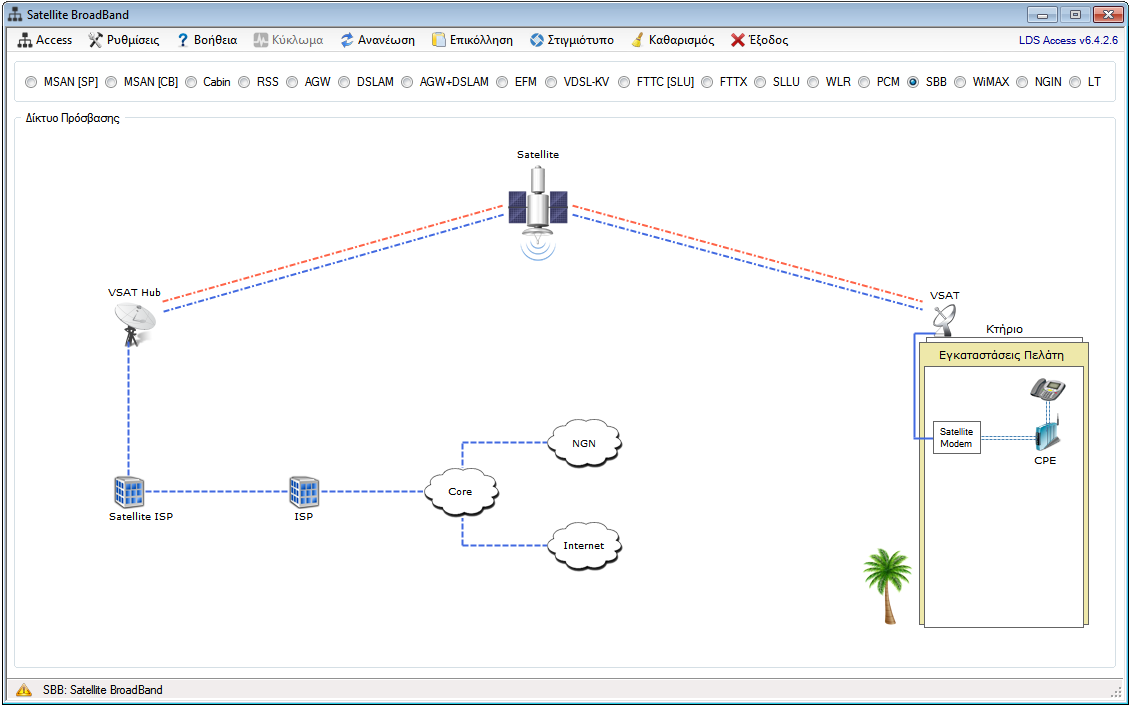
Task: Click the Satellite Modem box
Action: click(956, 438)
